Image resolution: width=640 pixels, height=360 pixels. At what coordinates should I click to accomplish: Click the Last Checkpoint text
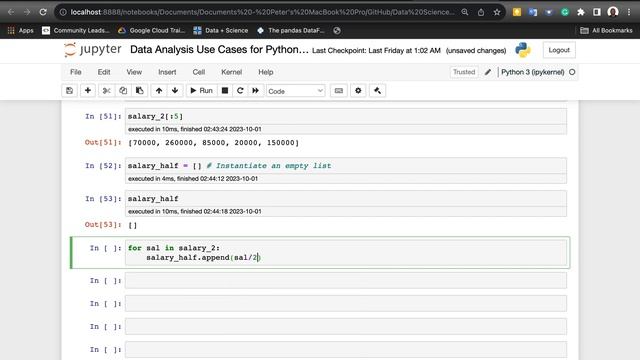point(376,51)
